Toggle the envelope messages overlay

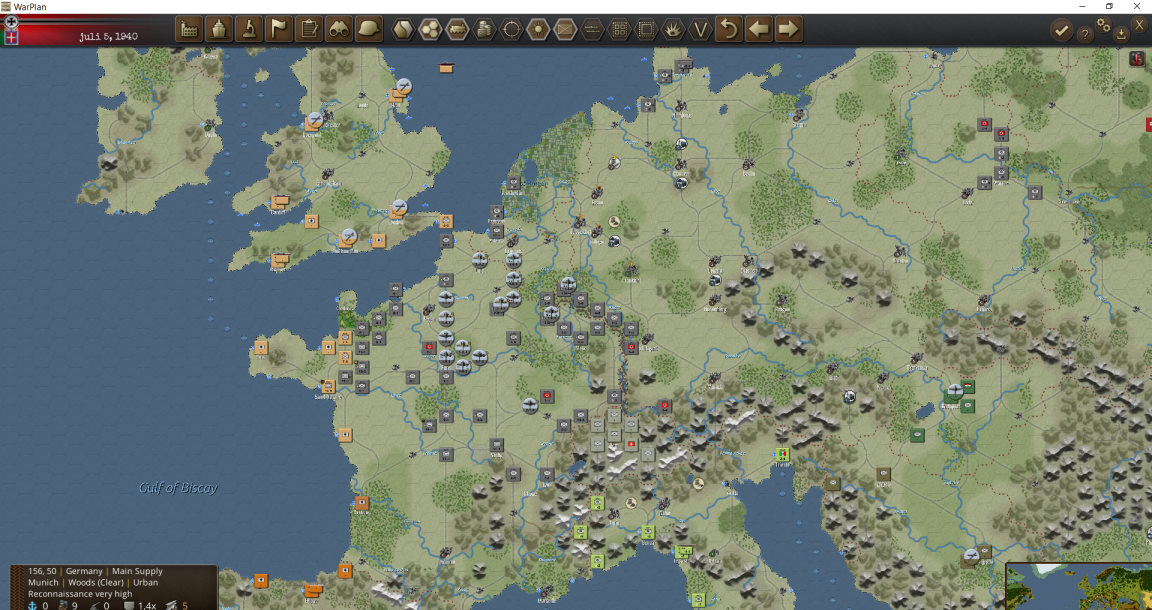[x=566, y=29]
